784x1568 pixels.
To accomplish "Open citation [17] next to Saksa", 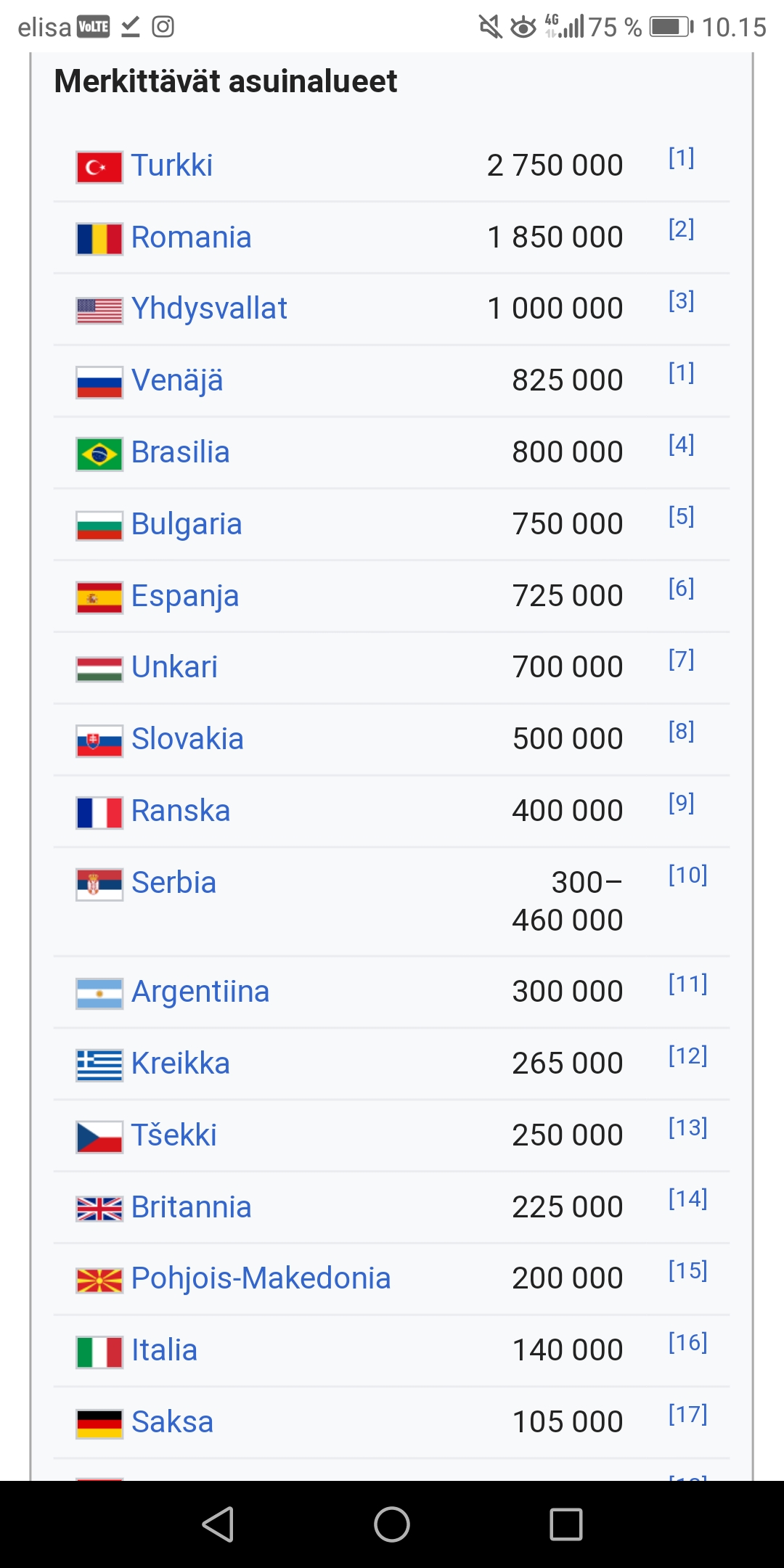I will [x=687, y=1414].
